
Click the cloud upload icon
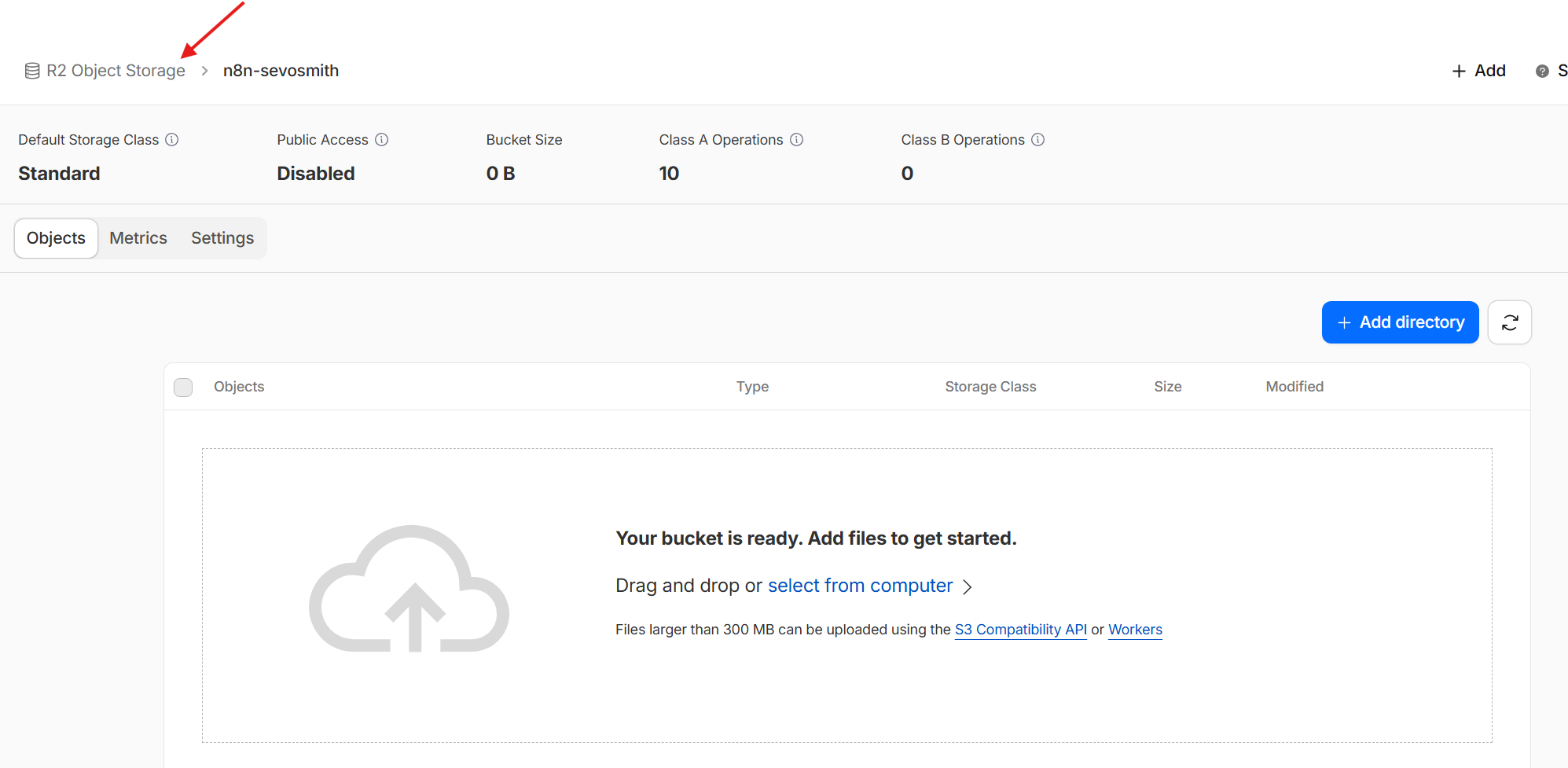point(409,590)
